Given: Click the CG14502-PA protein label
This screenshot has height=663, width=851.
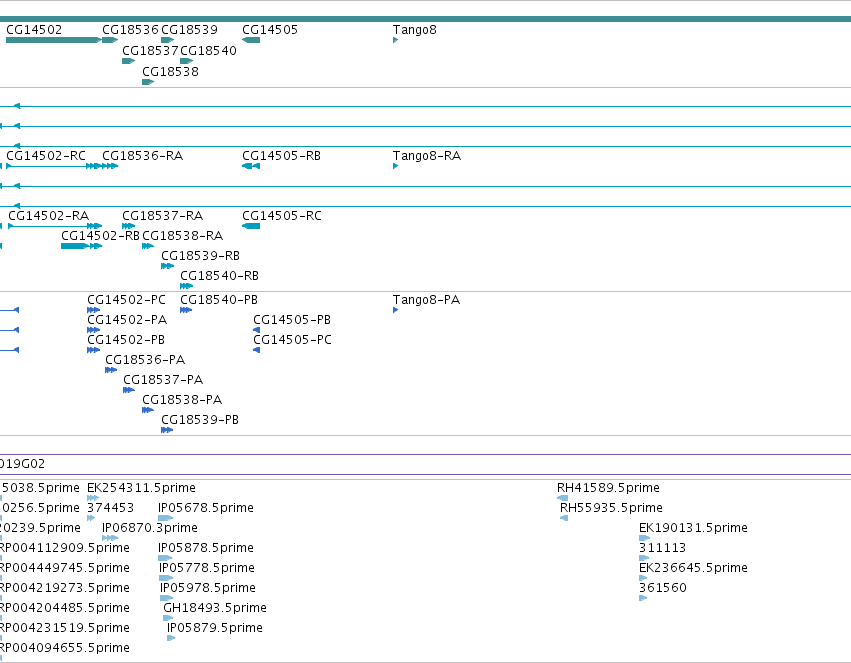Looking at the screenshot, I should [x=127, y=320].
